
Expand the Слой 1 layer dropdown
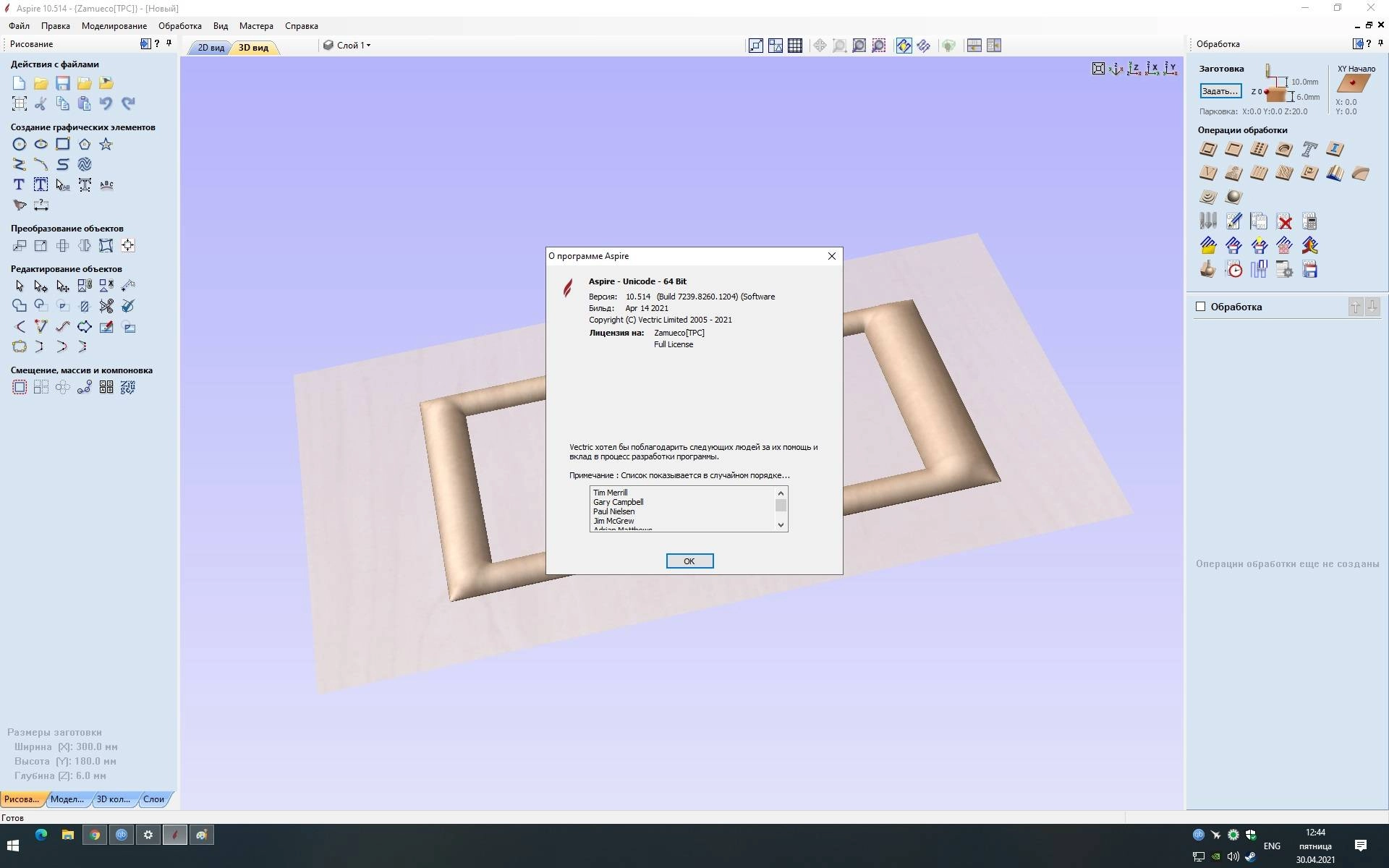[347, 45]
